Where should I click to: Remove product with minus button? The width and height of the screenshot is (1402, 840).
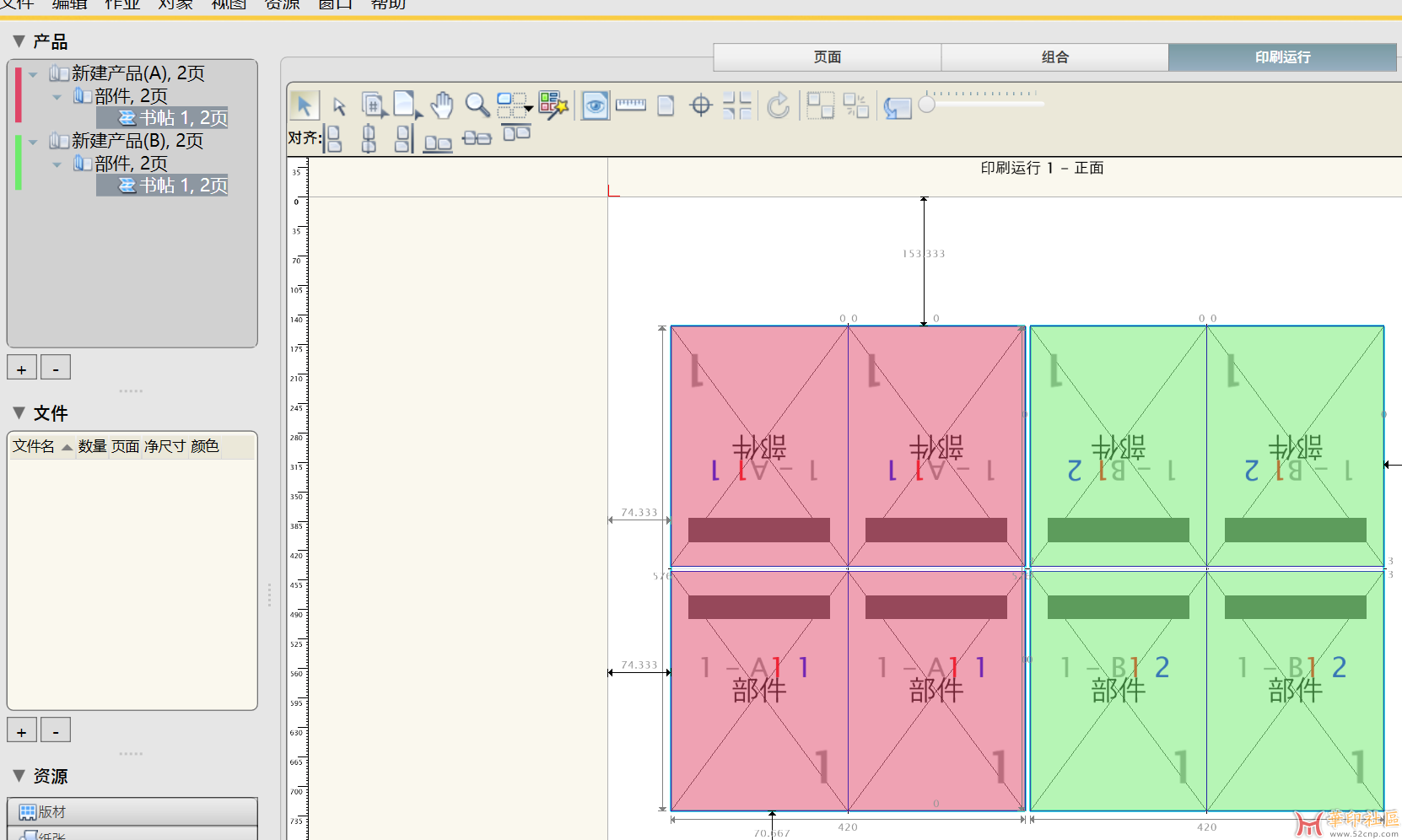[56, 368]
